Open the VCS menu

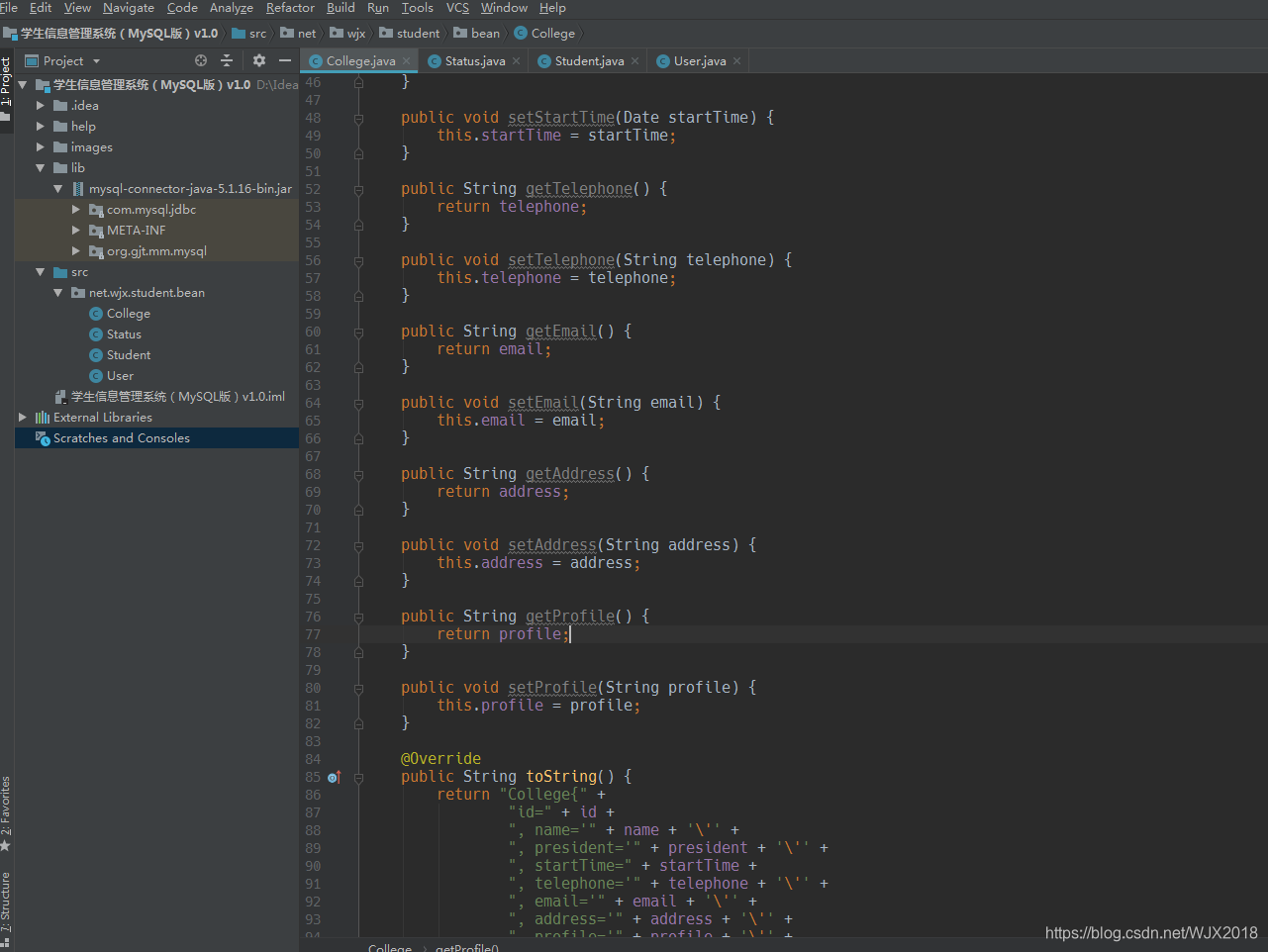click(x=457, y=8)
